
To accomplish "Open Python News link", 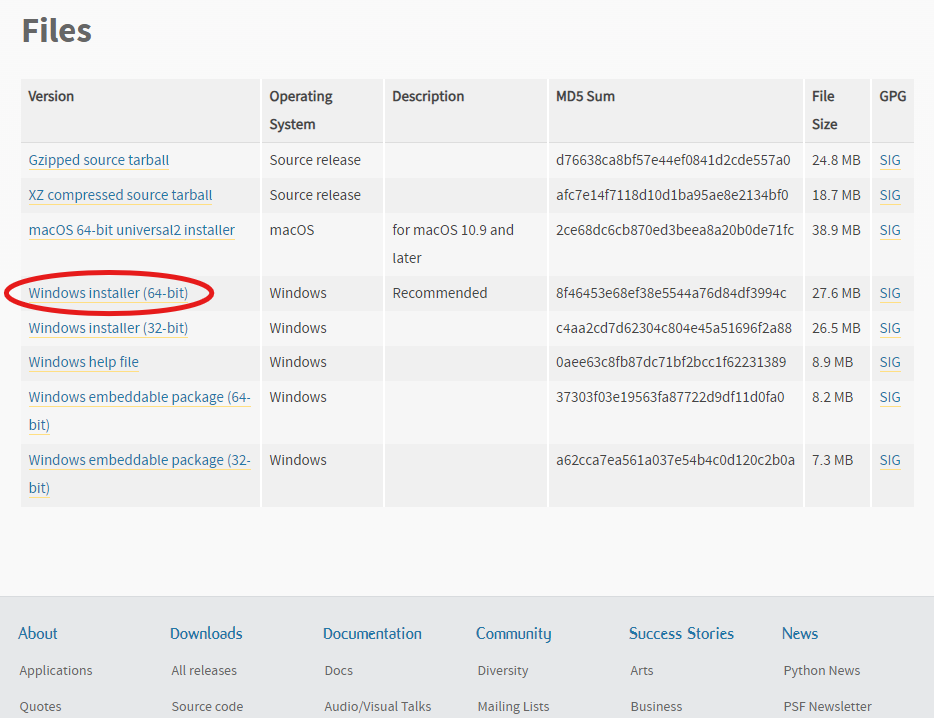I will pos(822,671).
